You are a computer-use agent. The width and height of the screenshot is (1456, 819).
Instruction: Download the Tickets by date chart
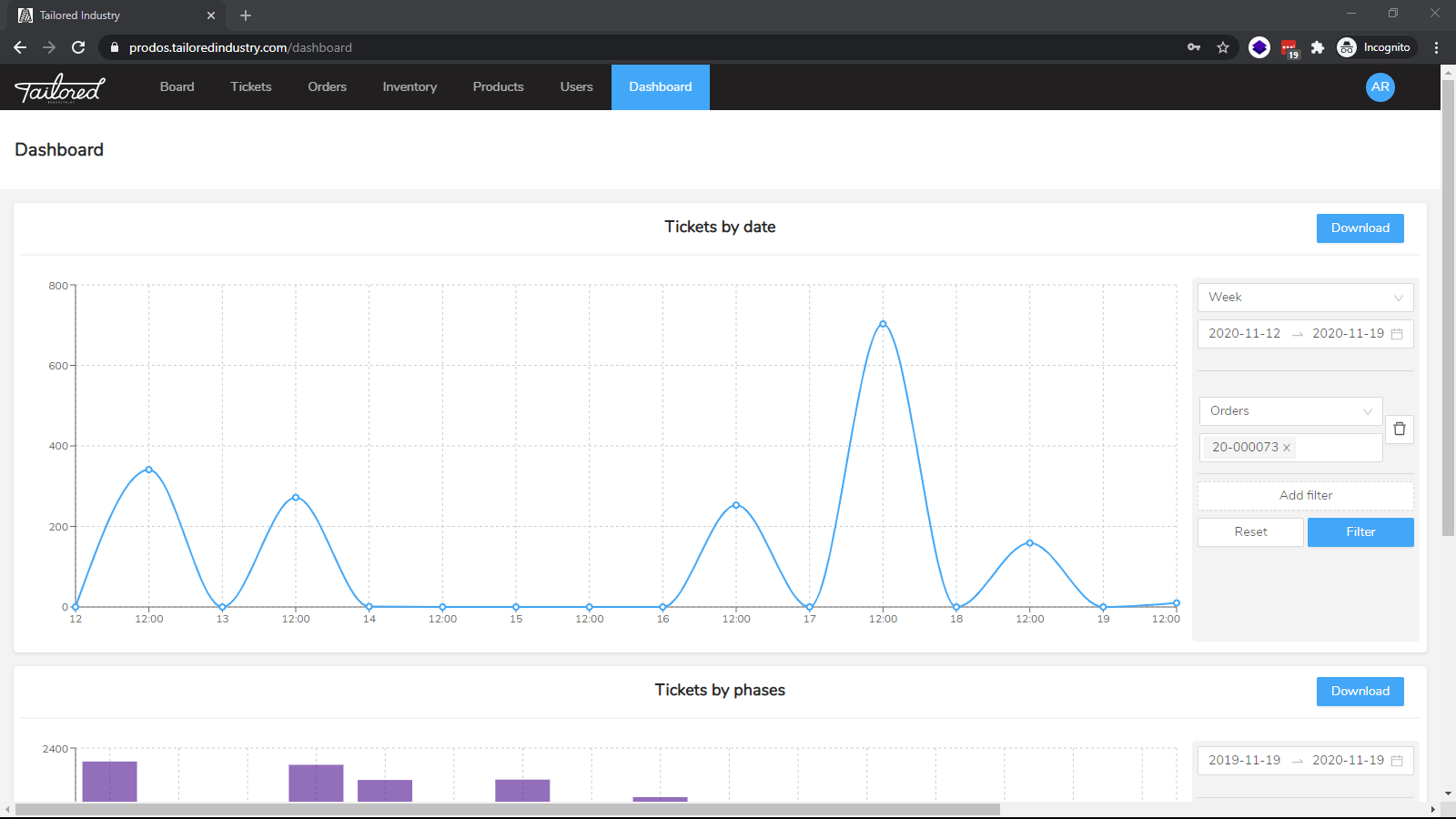[x=1360, y=228]
